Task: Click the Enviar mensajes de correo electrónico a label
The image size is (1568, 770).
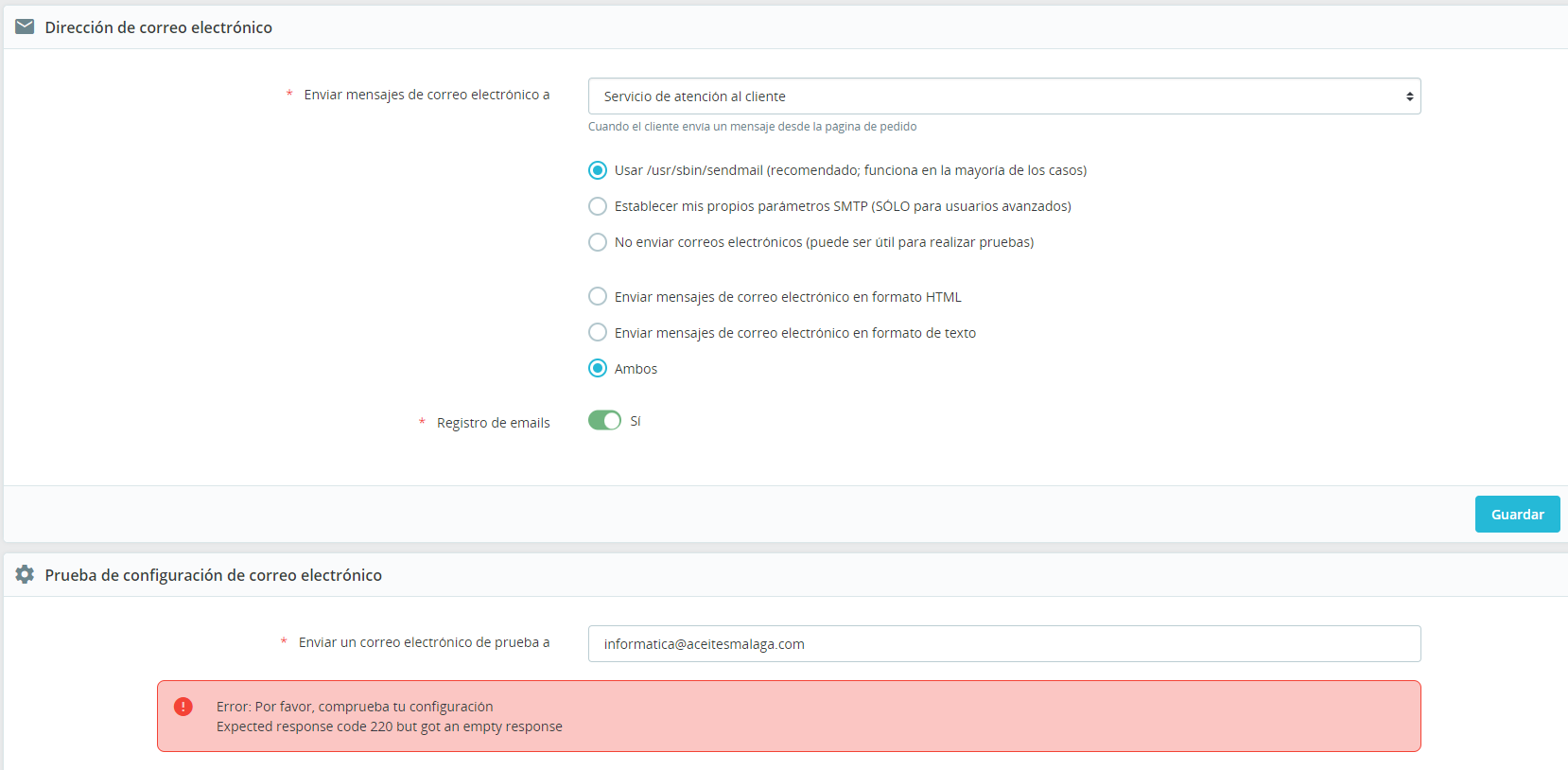Action: (427, 95)
